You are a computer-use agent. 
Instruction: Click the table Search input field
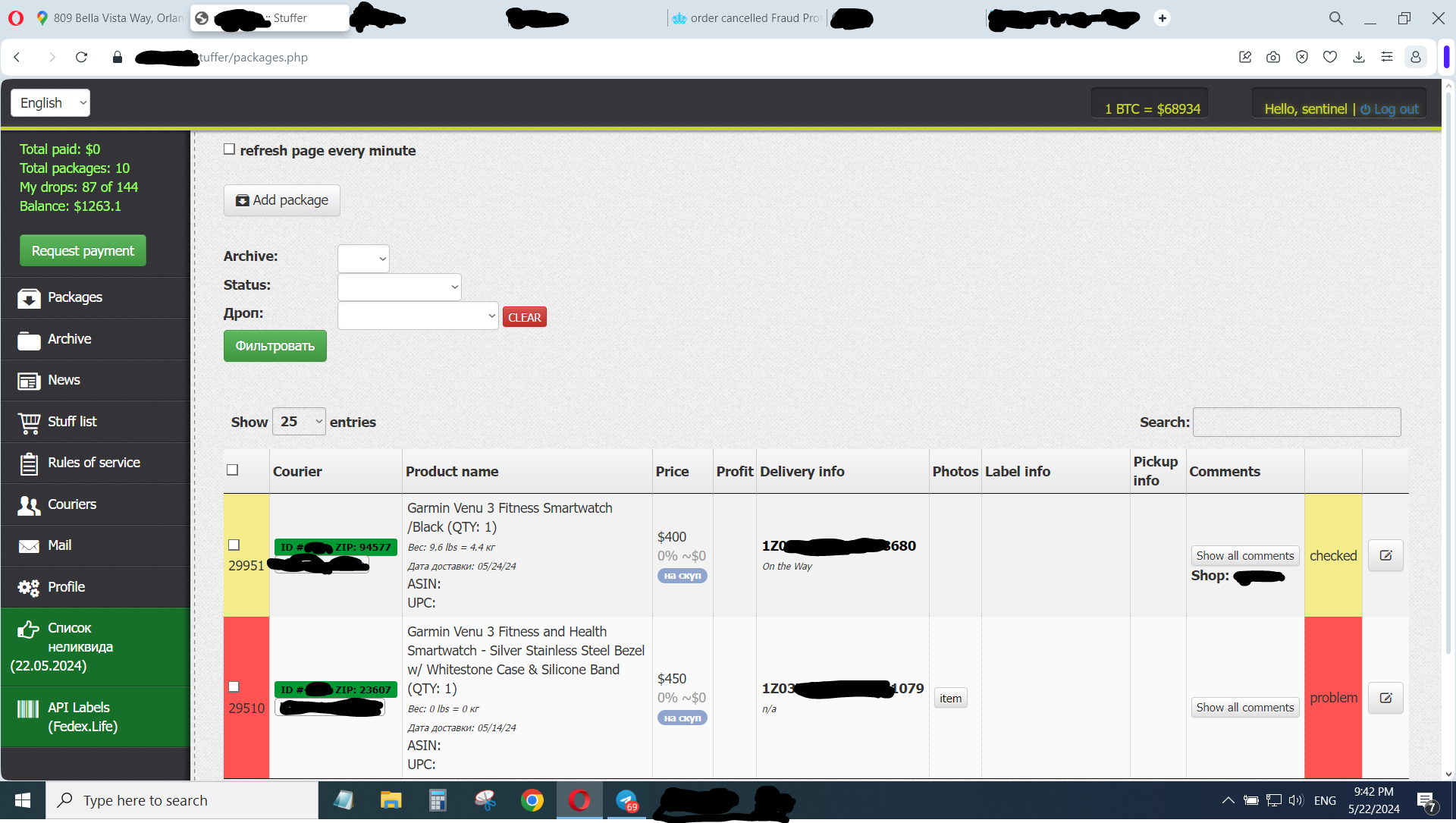1297,422
